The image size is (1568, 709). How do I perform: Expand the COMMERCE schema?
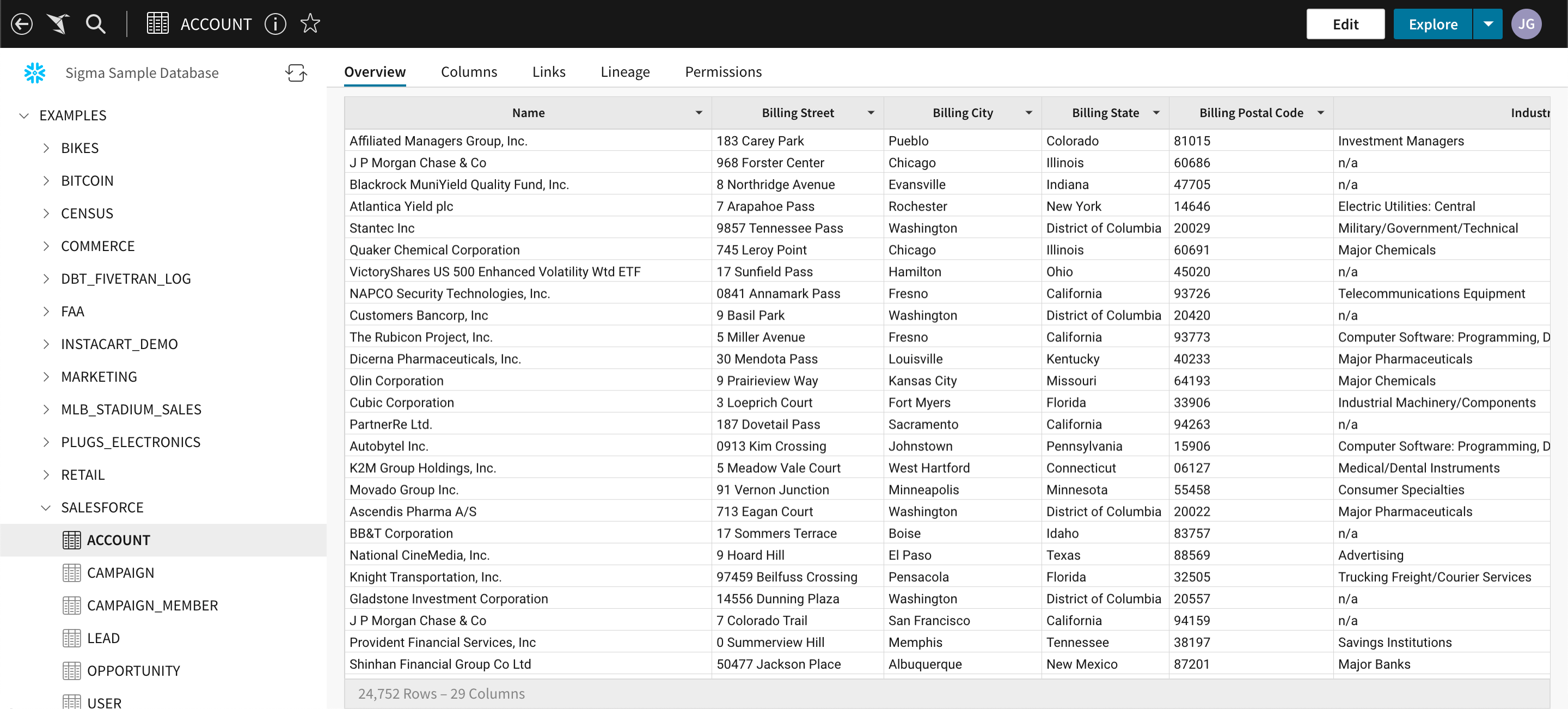[x=46, y=247]
